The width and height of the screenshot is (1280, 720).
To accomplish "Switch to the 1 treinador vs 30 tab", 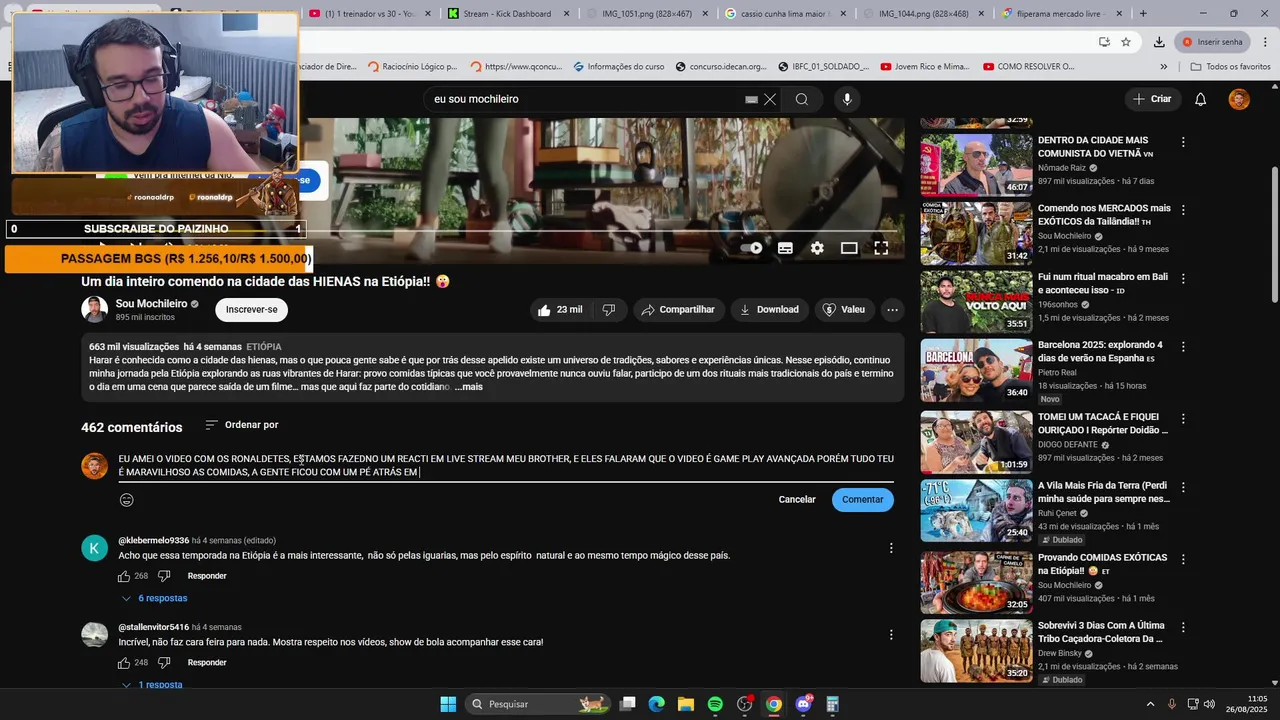I will (371, 14).
